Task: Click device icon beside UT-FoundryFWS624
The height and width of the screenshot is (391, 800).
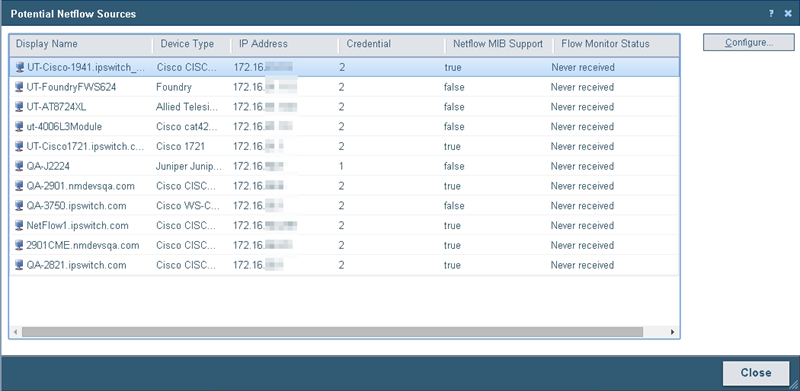Action: pos(19,87)
